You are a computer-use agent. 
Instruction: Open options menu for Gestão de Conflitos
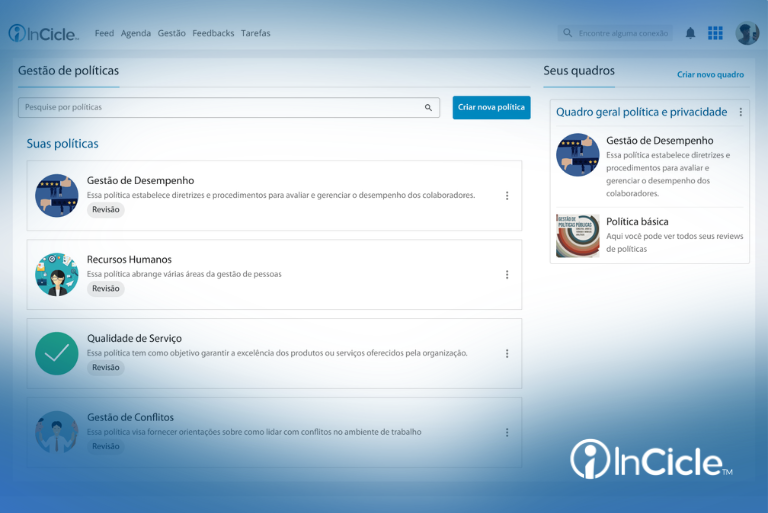507,432
